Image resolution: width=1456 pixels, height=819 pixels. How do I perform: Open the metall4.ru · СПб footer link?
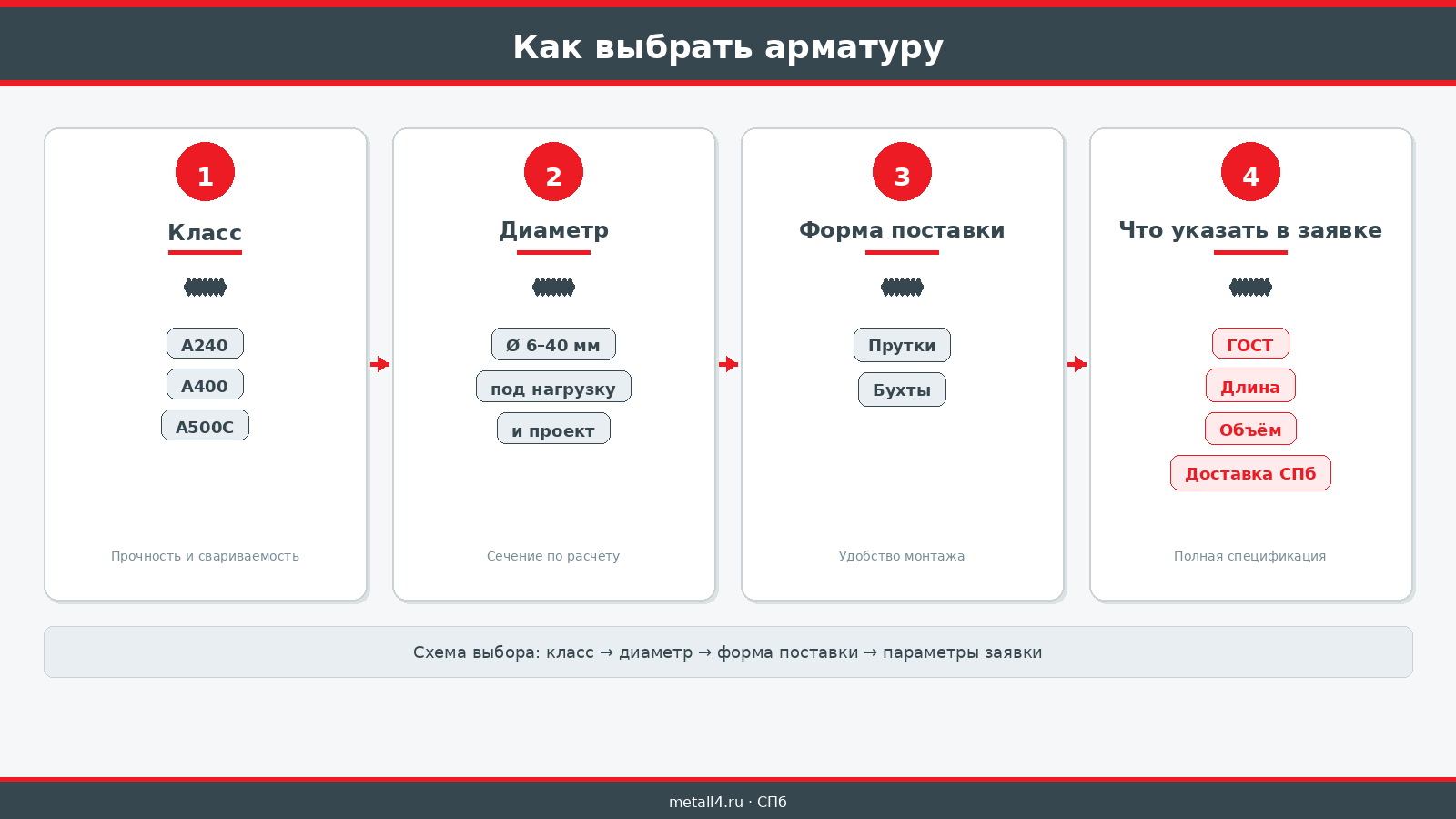(x=728, y=802)
